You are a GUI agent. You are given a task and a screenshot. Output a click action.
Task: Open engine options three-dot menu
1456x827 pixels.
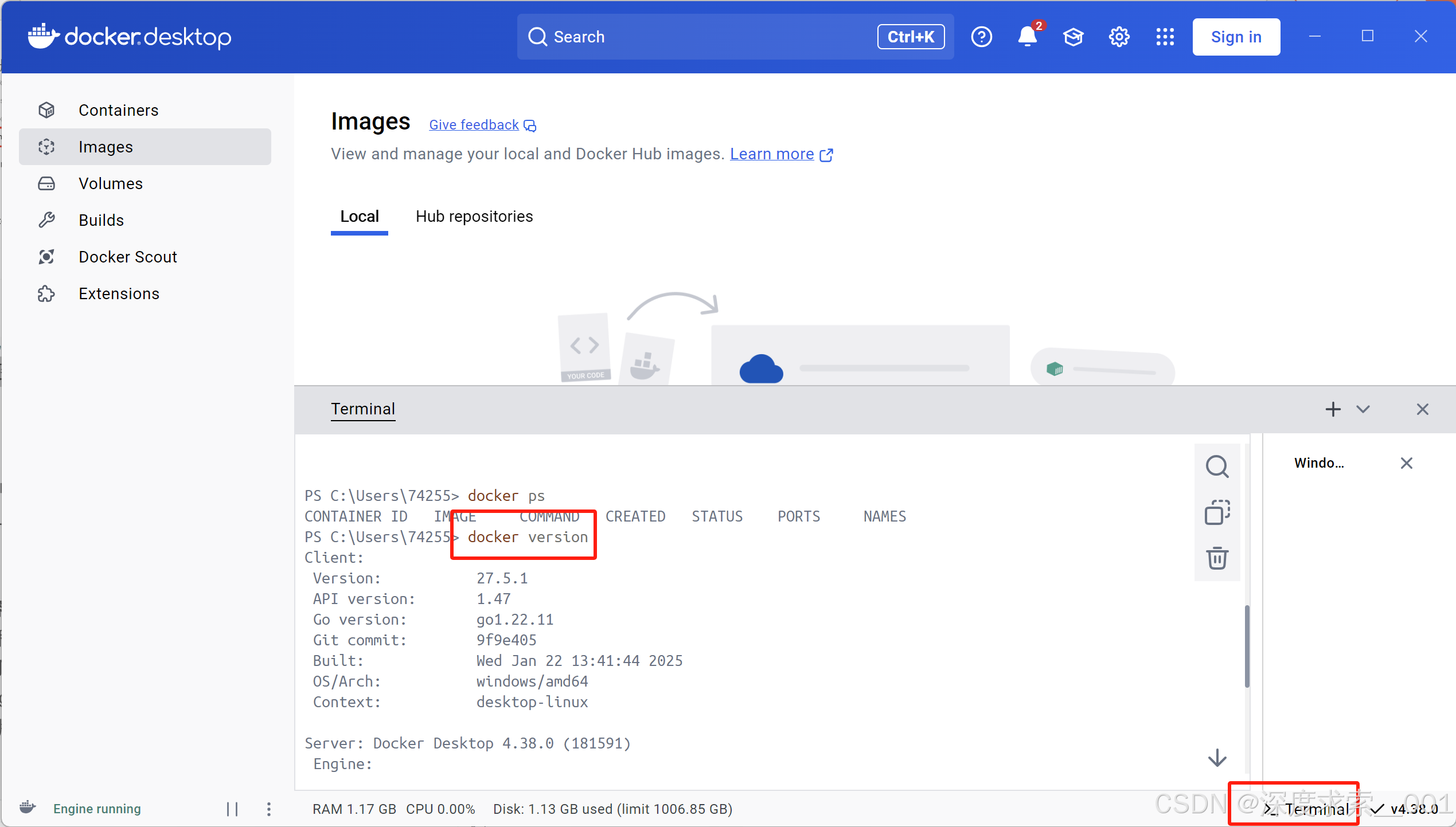pyautogui.click(x=269, y=809)
